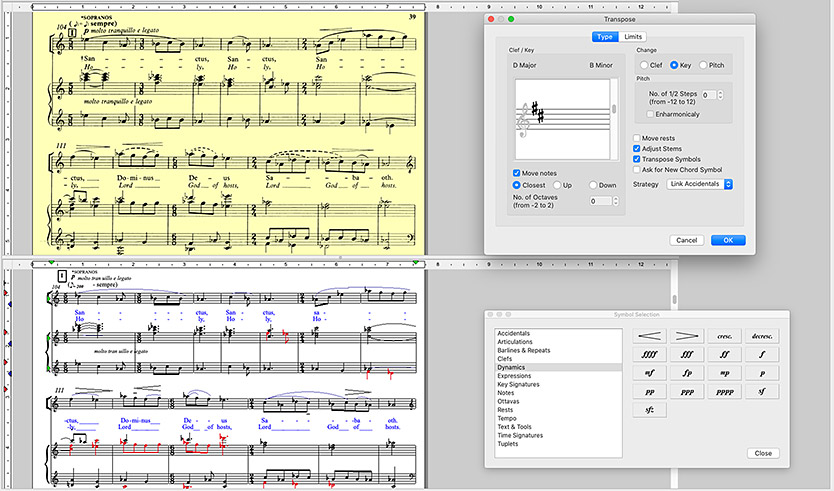Open the Tuplets symbol category
Image resolution: width=834 pixels, height=491 pixels.
tap(558, 444)
